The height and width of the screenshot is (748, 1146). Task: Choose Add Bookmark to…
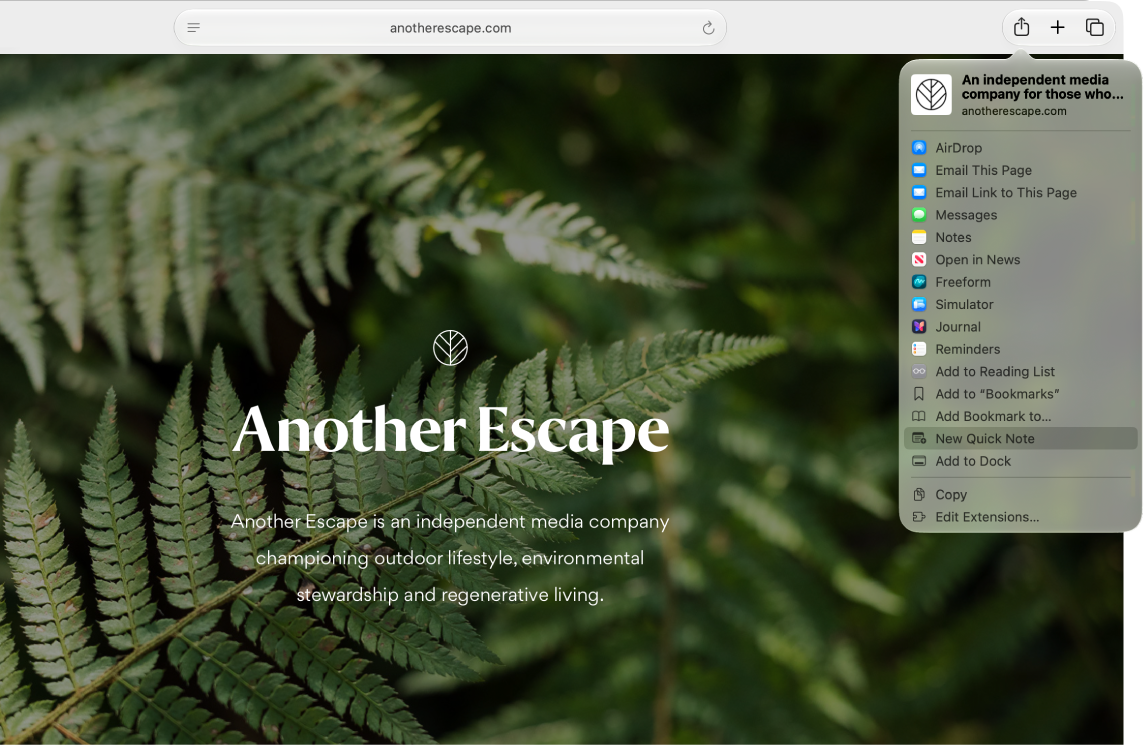(x=1023, y=417)
